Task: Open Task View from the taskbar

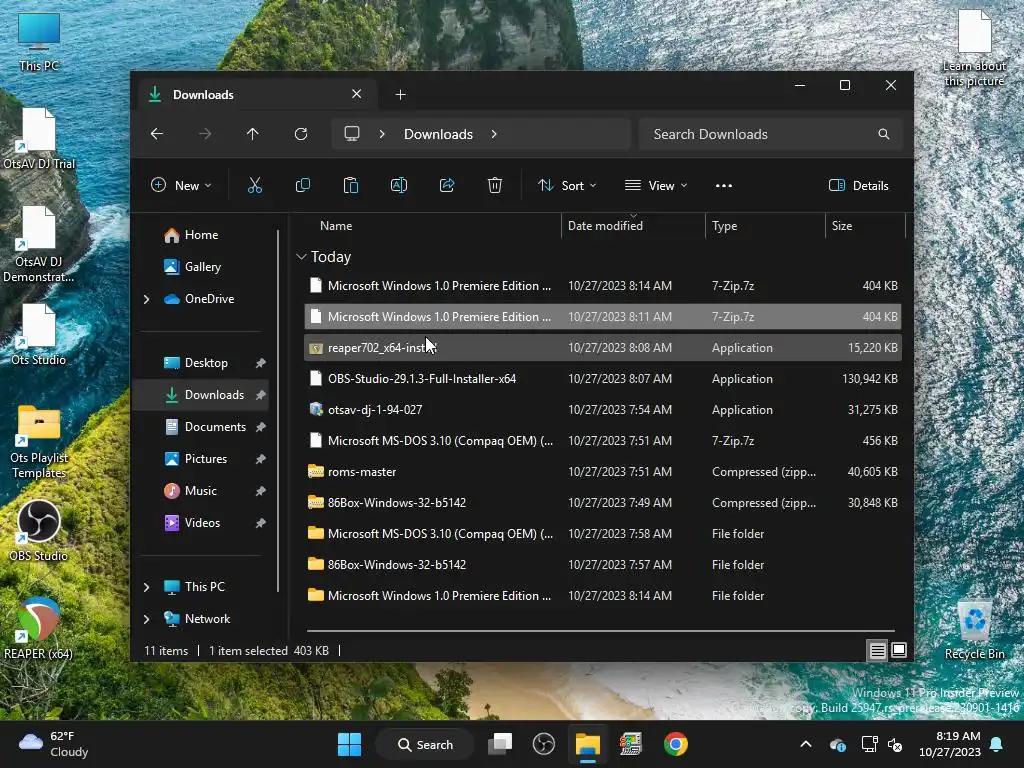Action: tap(501, 744)
